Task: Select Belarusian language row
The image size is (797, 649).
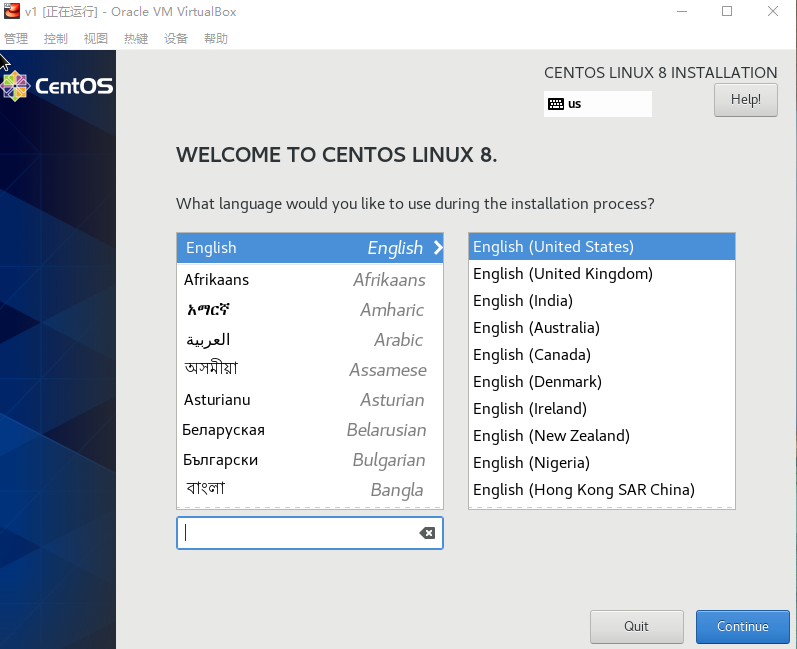Action: 310,429
